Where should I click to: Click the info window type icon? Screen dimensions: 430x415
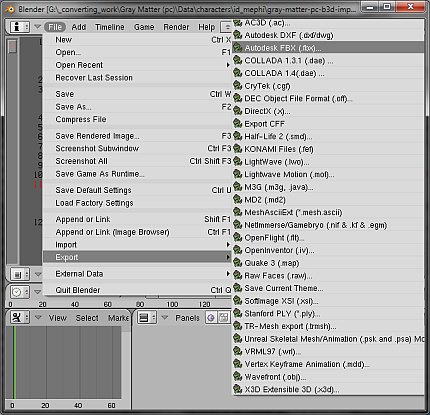16,27
